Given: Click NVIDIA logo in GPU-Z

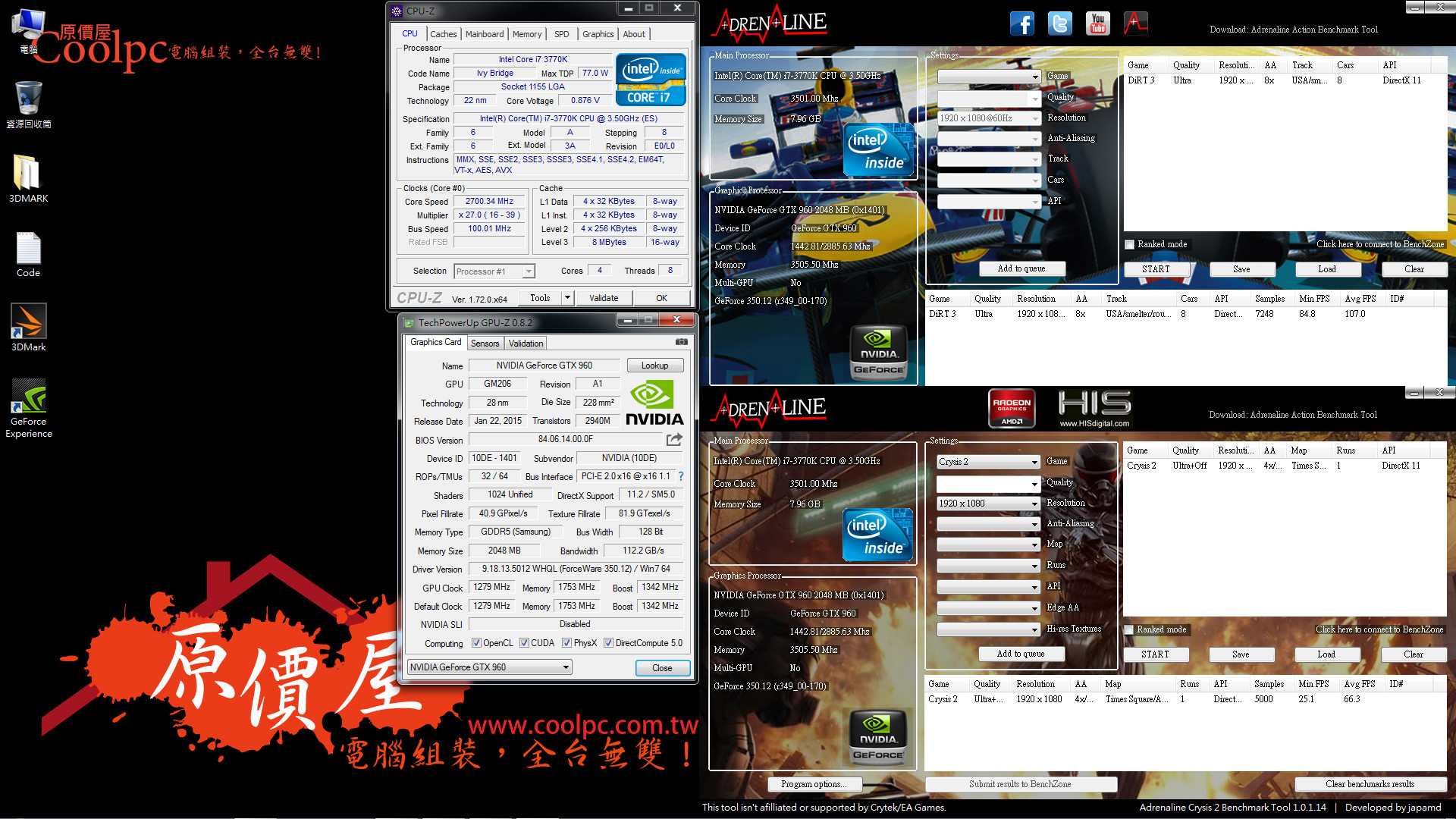Looking at the screenshot, I should point(654,403).
